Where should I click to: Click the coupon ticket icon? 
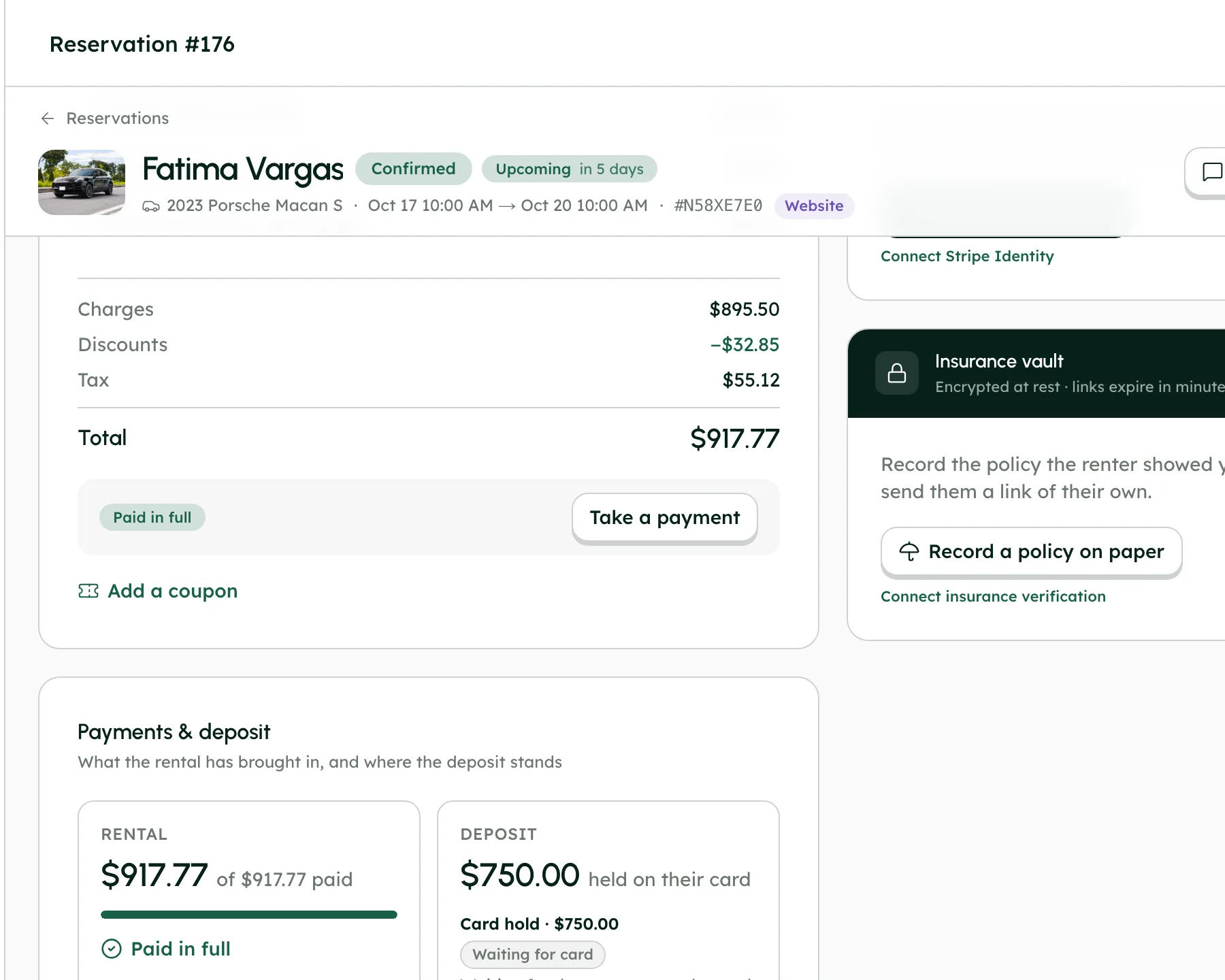(x=88, y=591)
